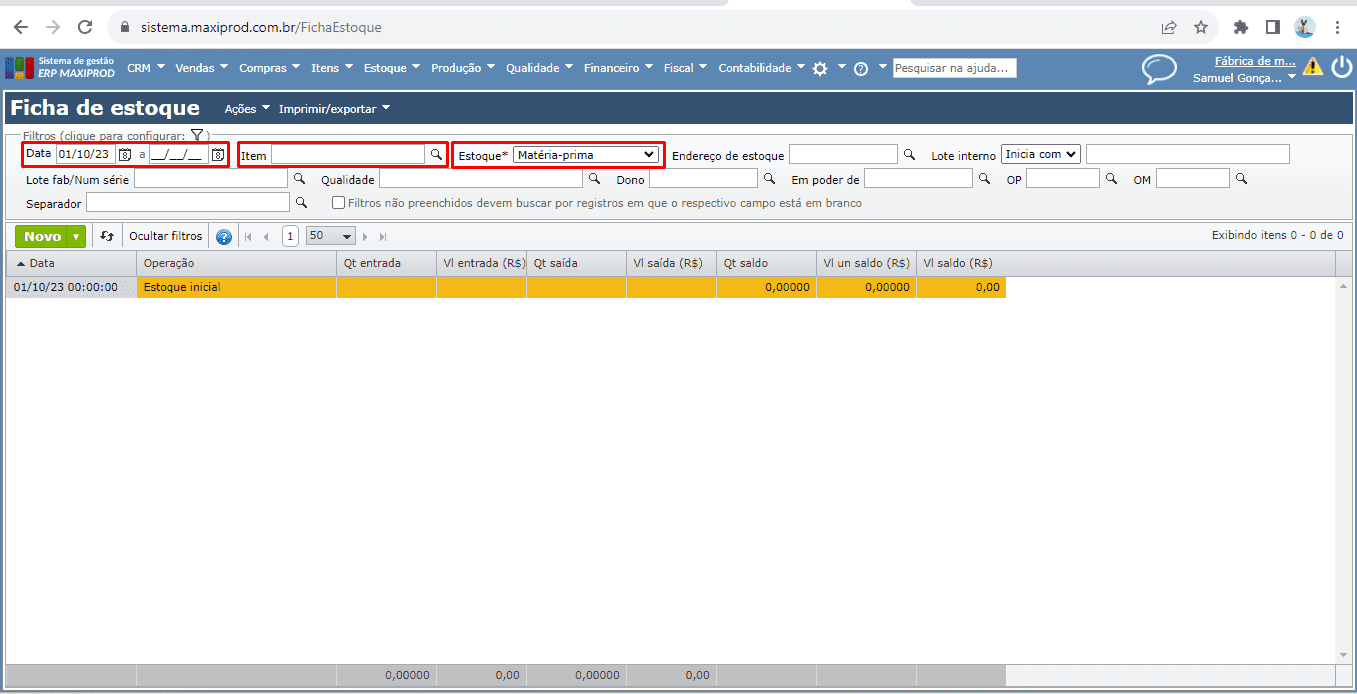Click the Qualidade search magnifier

pyautogui.click(x=594, y=179)
